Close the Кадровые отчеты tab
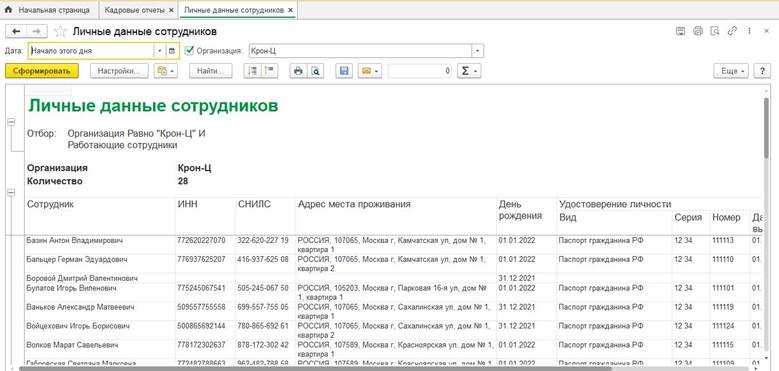The width and height of the screenshot is (779, 371). tap(171, 10)
